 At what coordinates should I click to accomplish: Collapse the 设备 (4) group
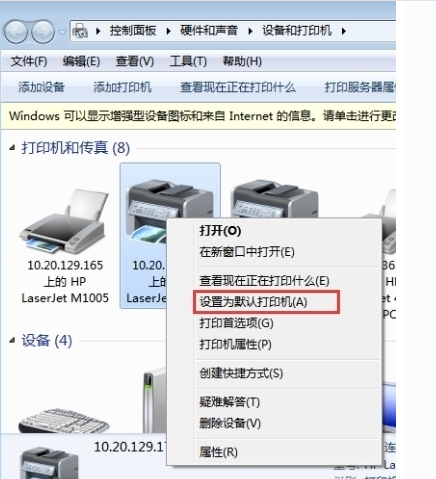12,340
